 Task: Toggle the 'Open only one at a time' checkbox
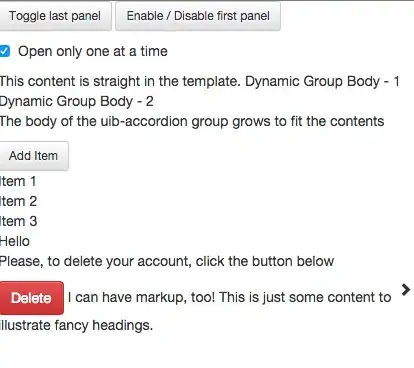coord(4,52)
